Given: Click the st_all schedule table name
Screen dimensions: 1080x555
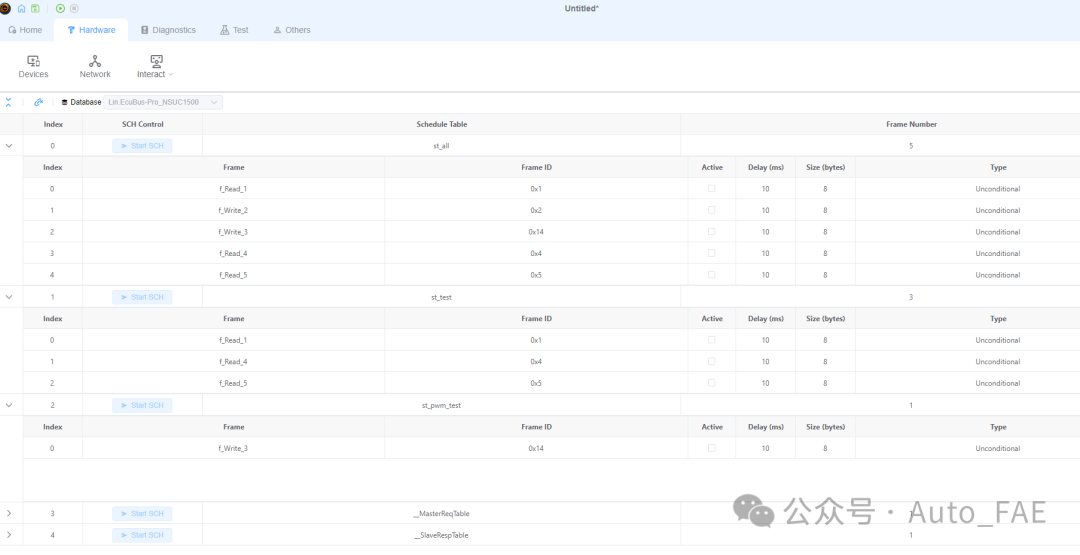Looking at the screenshot, I should 442,146.
